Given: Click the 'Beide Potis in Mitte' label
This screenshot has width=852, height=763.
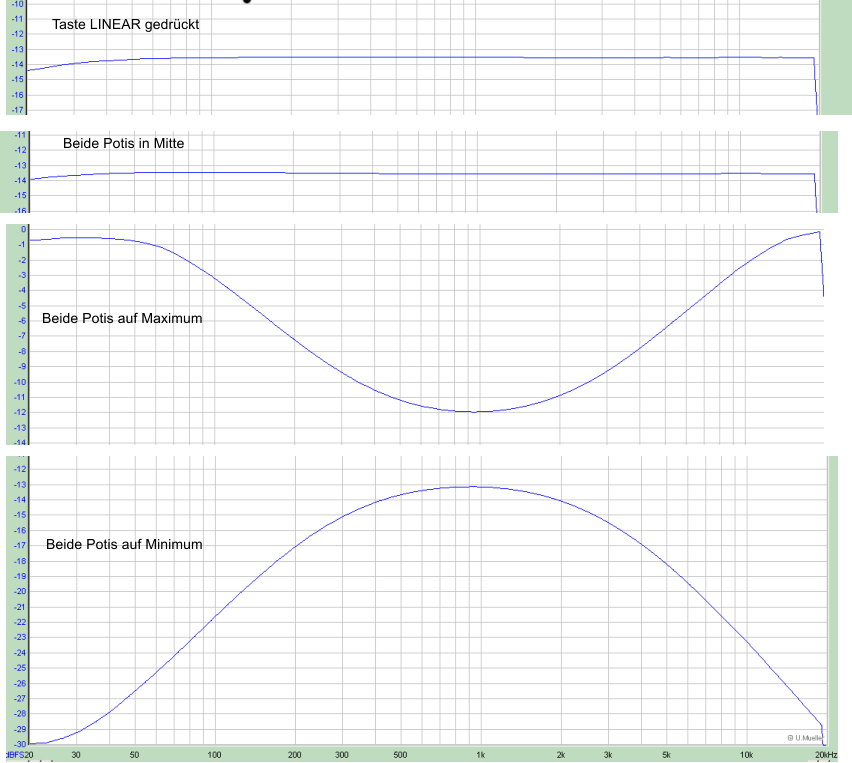Looking at the screenshot, I should [124, 143].
